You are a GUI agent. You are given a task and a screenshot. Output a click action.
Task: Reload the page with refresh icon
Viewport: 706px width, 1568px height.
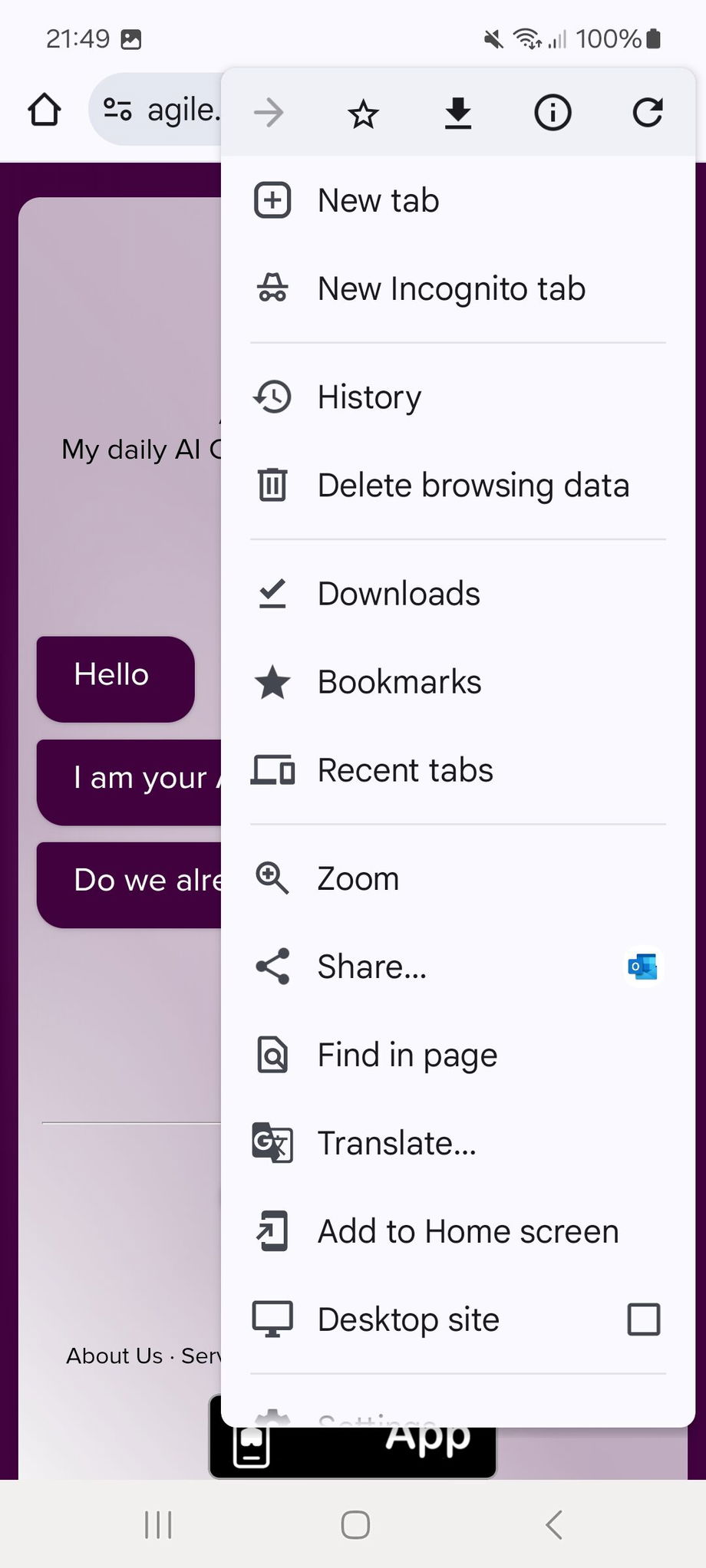coord(648,113)
